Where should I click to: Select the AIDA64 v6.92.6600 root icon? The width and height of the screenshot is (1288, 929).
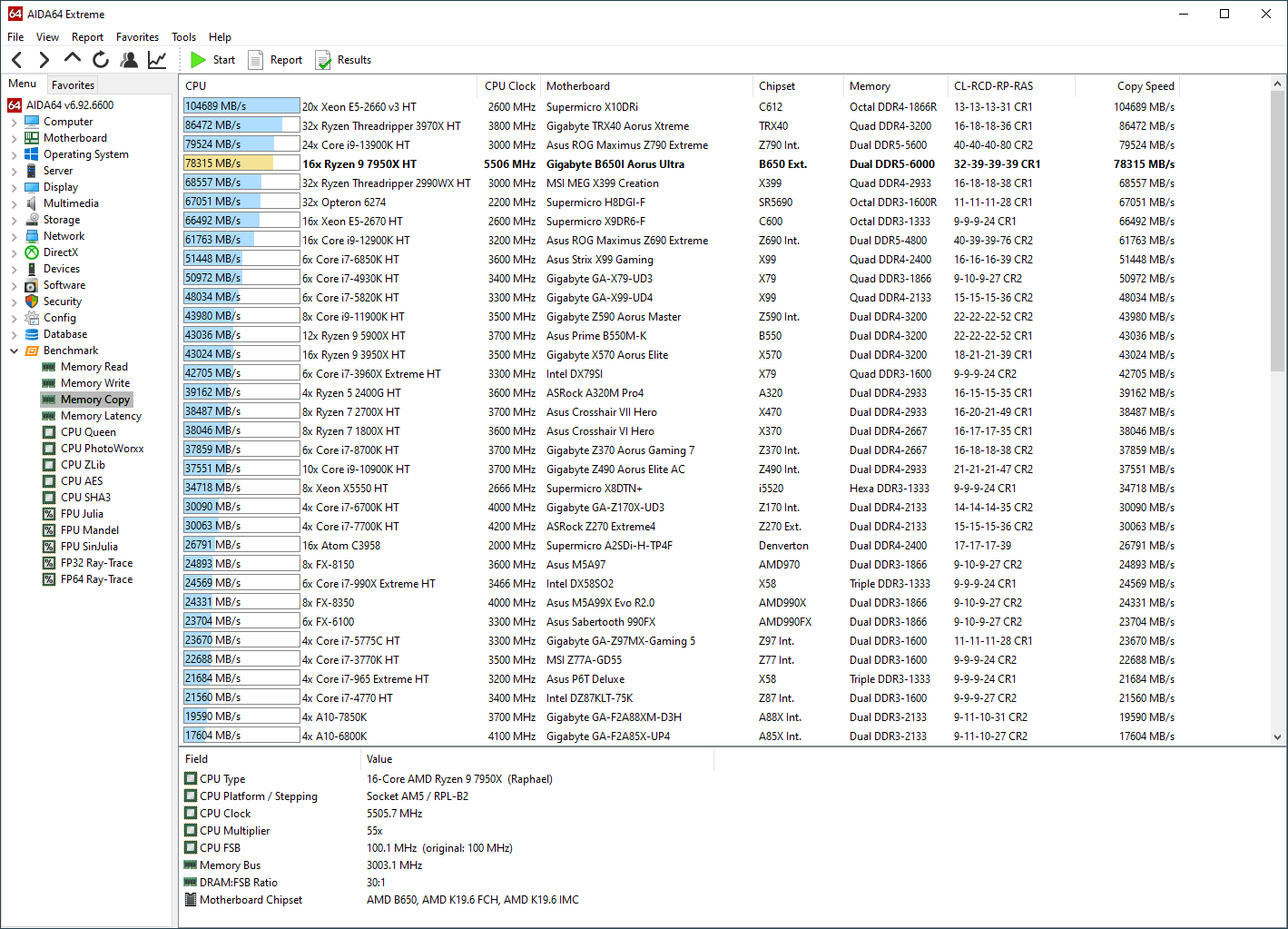[x=15, y=105]
